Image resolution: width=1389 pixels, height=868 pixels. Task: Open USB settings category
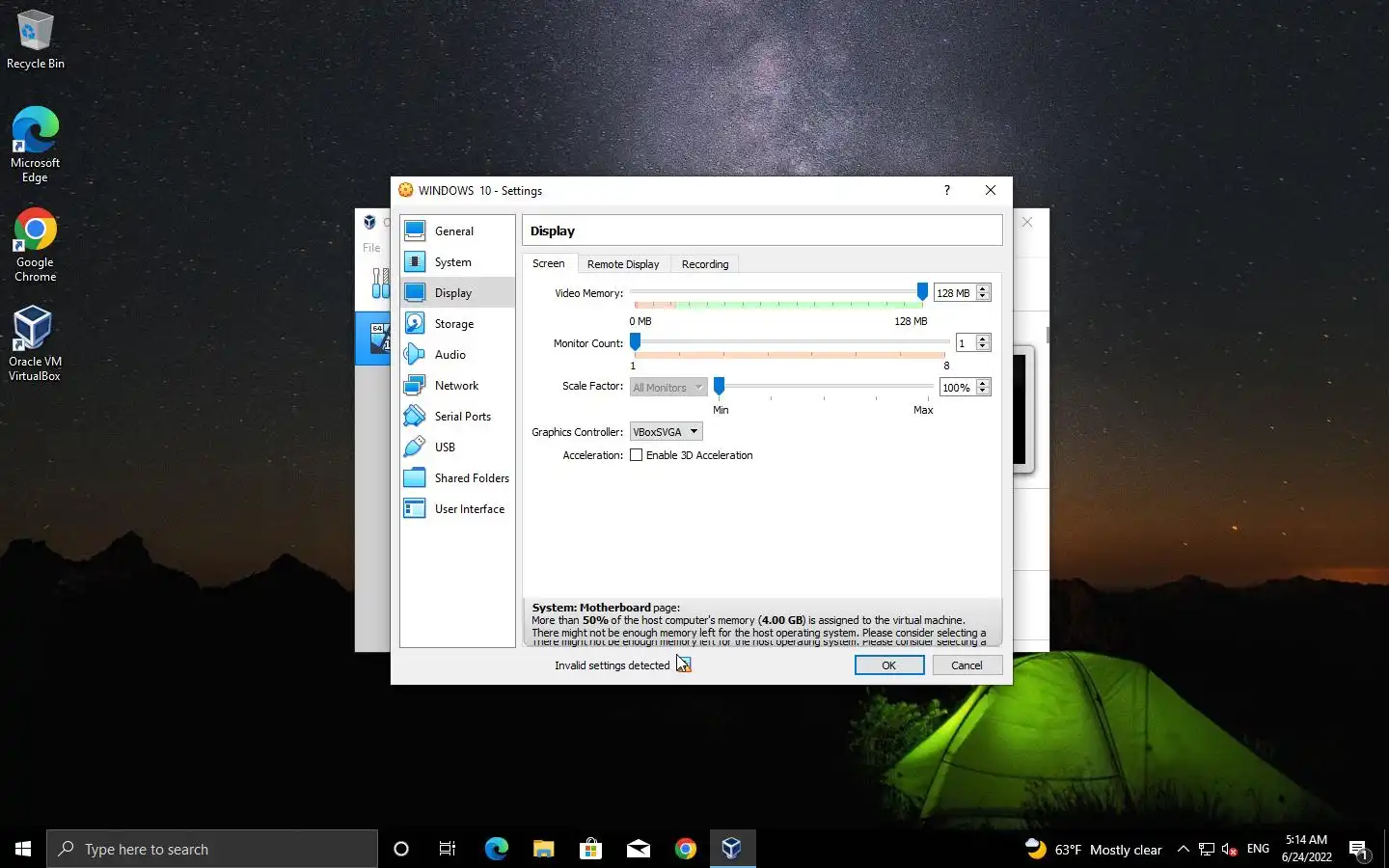(457, 448)
